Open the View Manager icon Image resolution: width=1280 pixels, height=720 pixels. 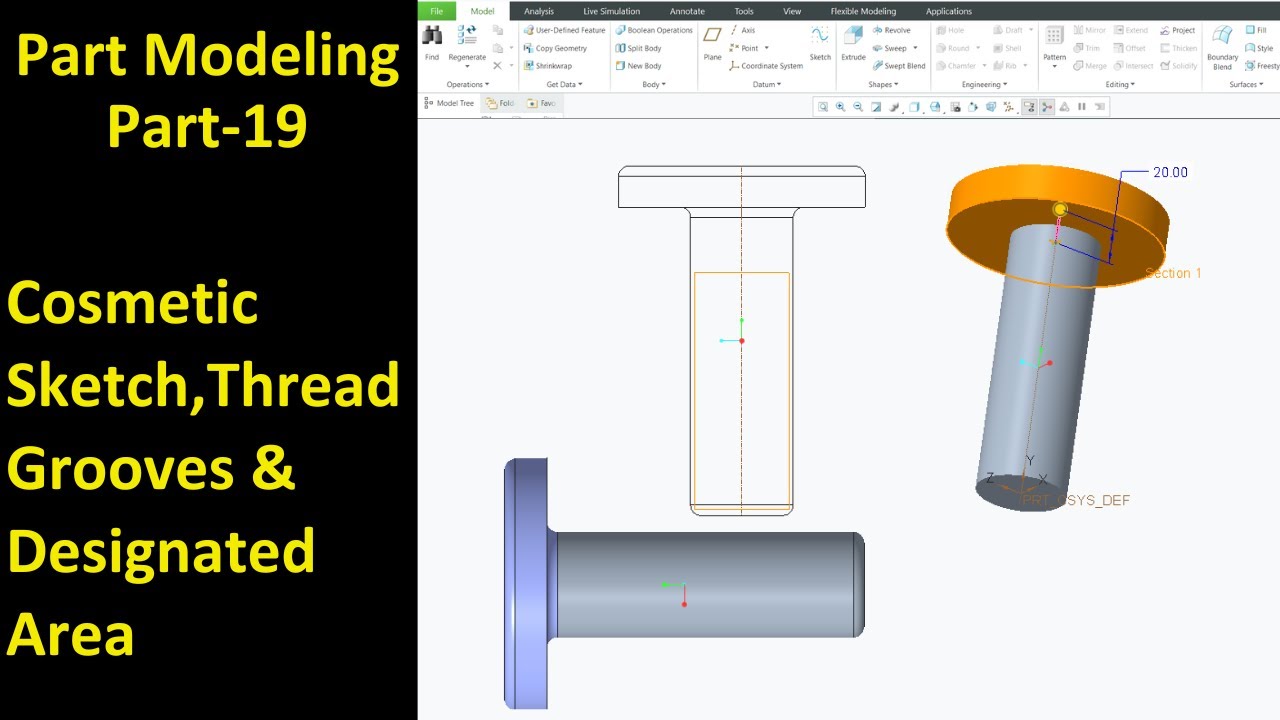[x=955, y=107]
